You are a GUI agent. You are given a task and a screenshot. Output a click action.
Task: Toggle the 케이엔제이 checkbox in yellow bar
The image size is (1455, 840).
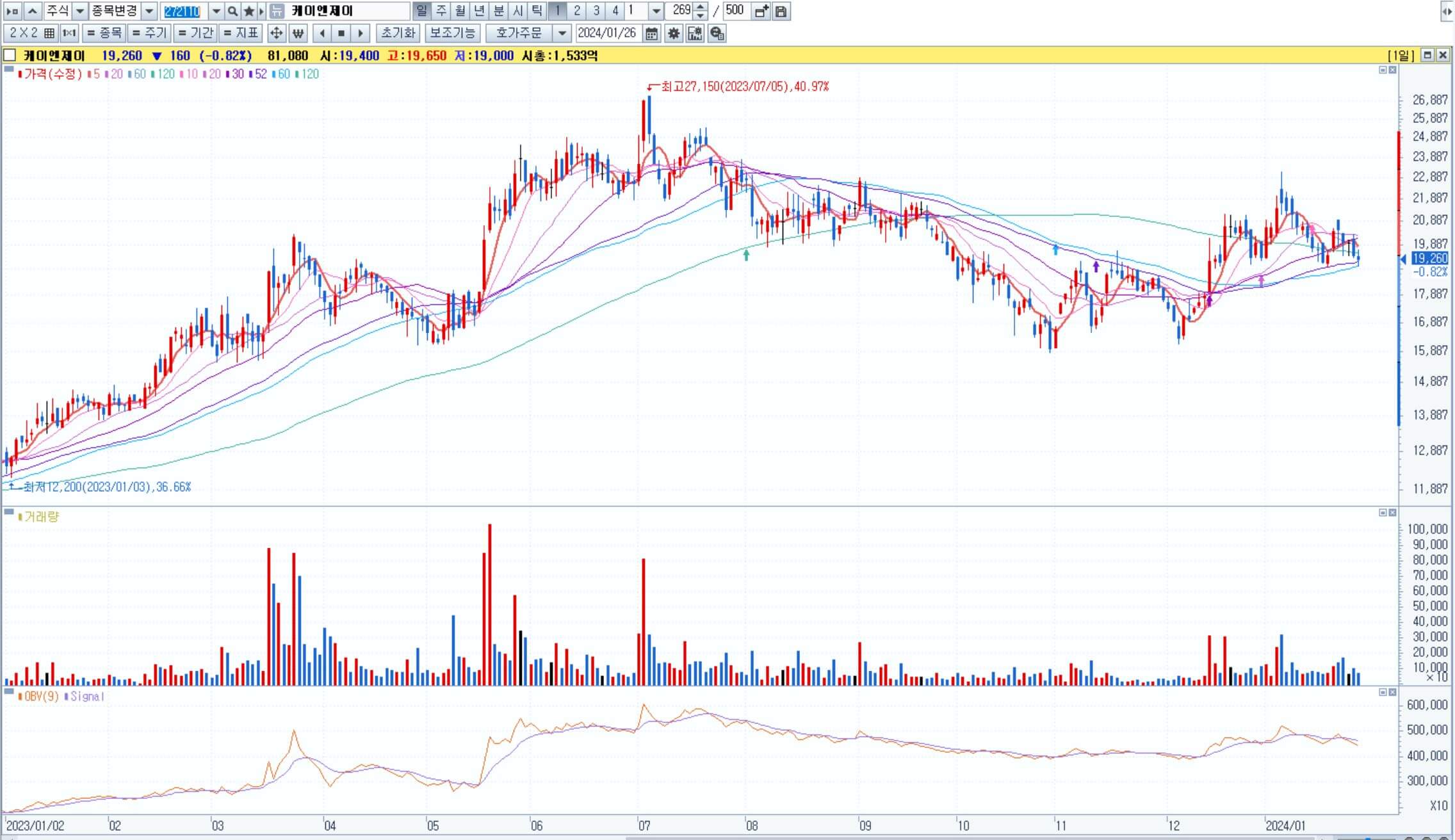tap(10, 56)
